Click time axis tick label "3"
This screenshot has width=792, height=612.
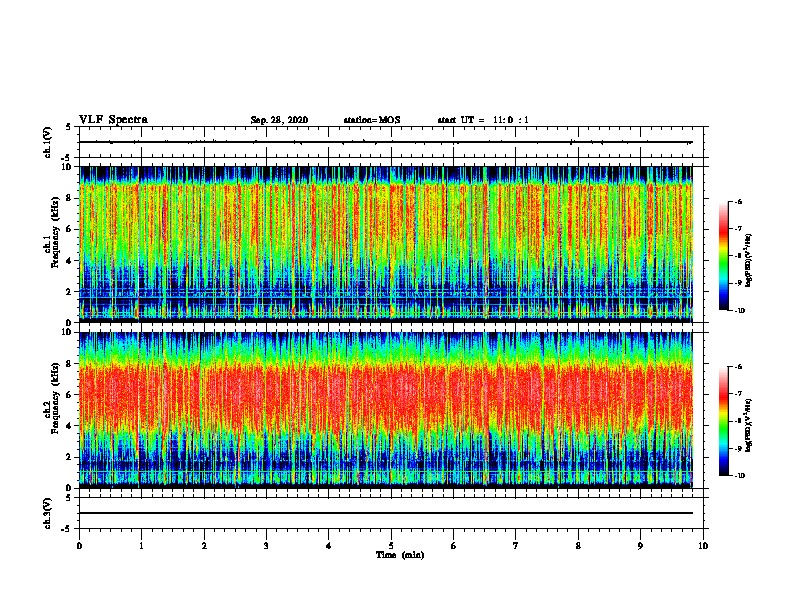(266, 546)
